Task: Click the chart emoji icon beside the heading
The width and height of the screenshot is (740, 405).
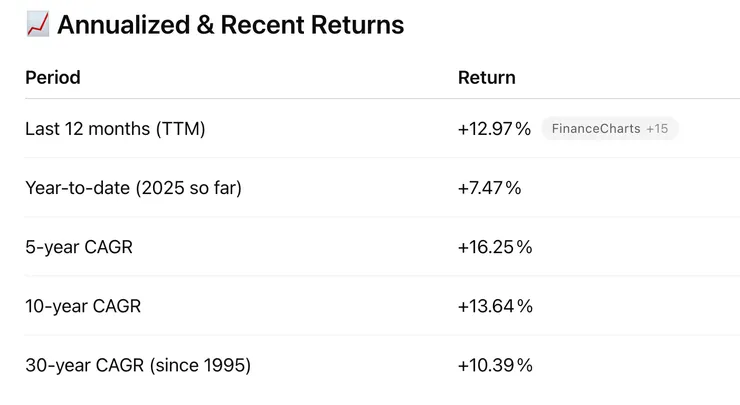Action: 38,25
